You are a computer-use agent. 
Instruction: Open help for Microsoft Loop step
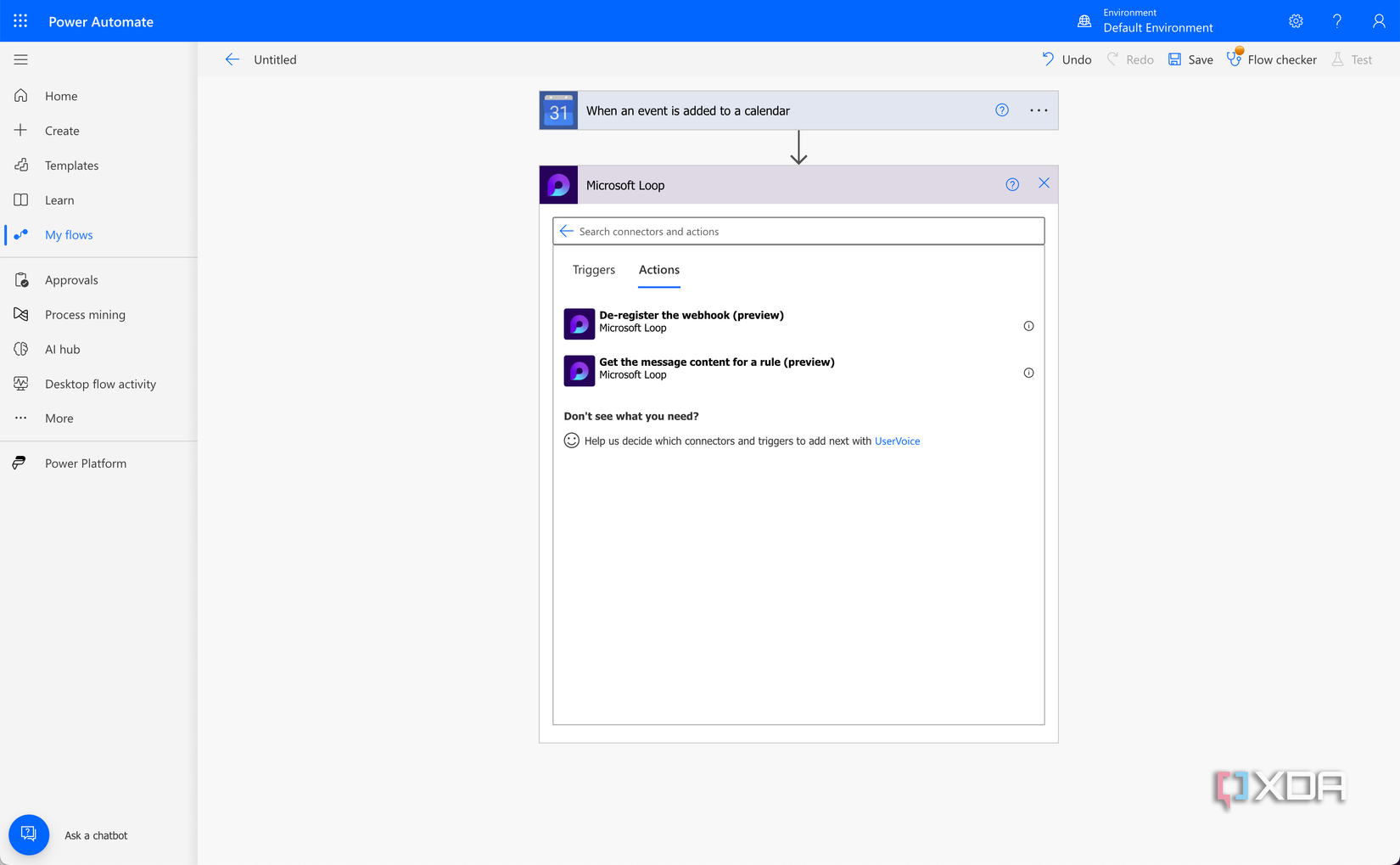[1012, 184]
